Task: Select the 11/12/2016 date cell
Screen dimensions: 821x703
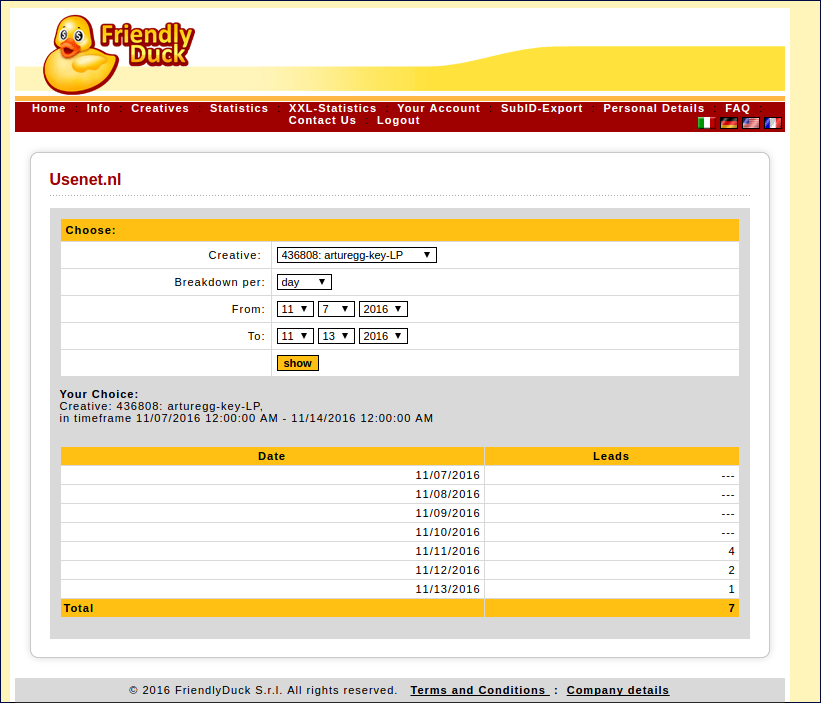Action: (x=272, y=570)
